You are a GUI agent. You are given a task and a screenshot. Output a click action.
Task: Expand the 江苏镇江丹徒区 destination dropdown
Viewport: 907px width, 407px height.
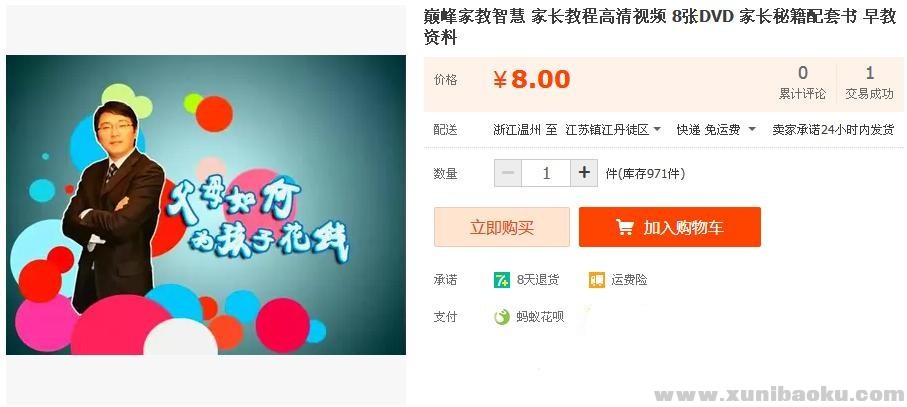click(613, 130)
